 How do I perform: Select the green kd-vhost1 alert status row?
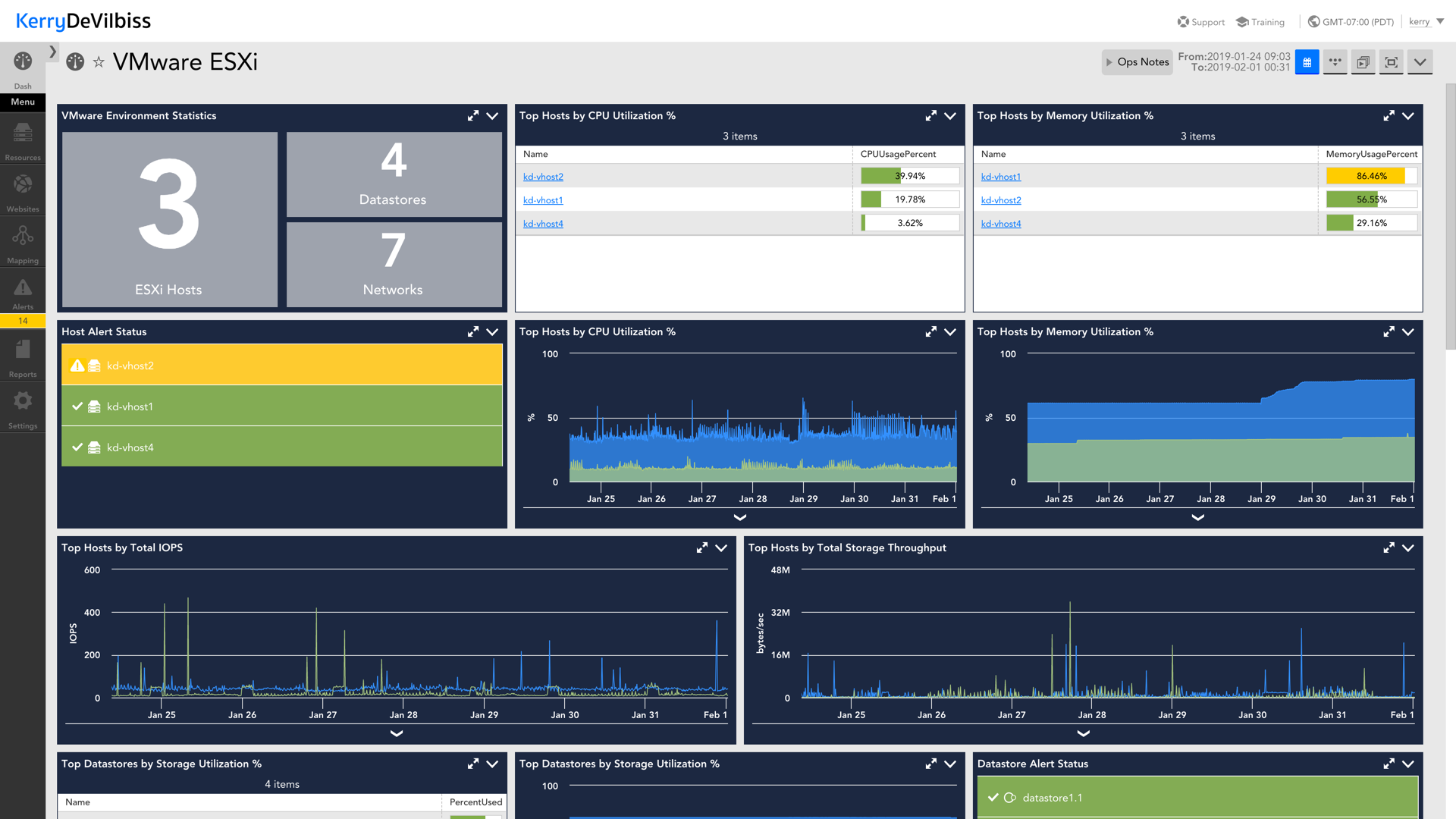[282, 406]
